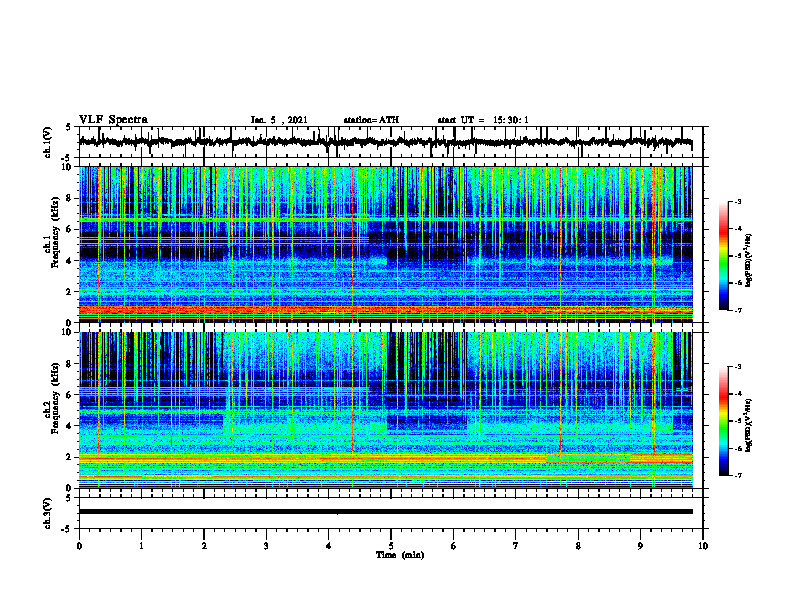Click the time axis tick label "1"

(x=141, y=546)
